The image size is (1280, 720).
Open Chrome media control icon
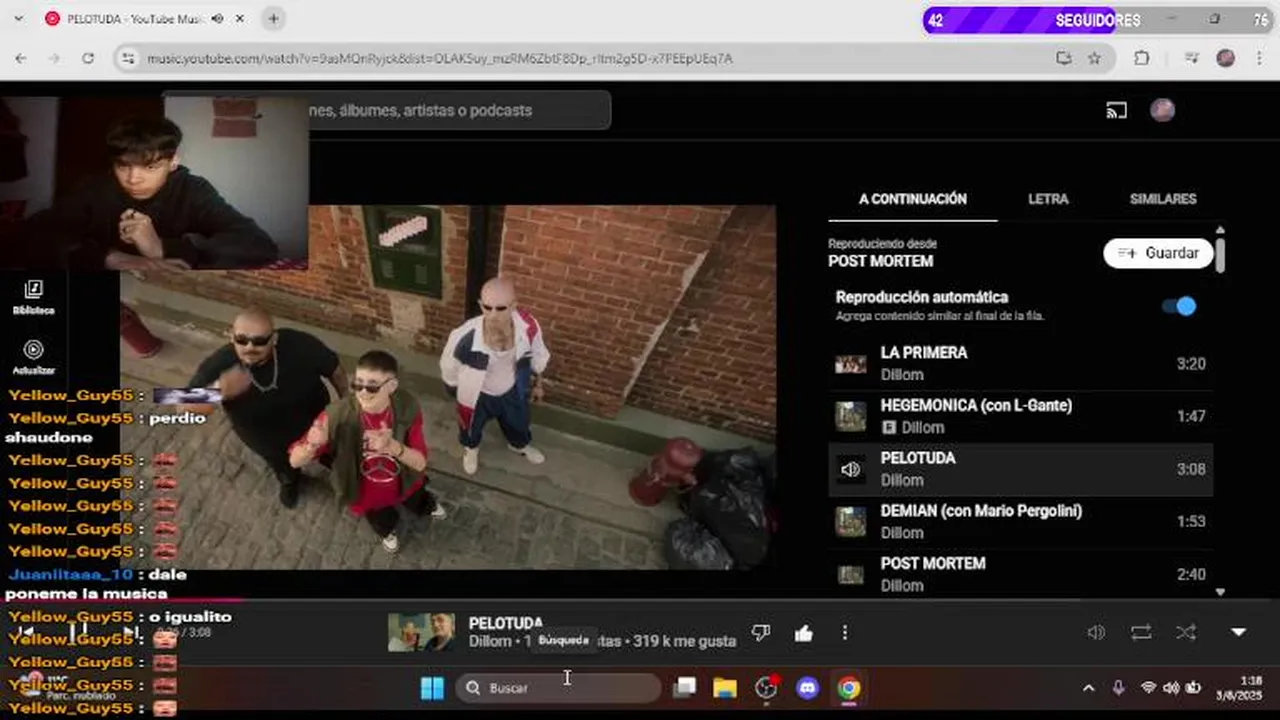coord(1191,59)
